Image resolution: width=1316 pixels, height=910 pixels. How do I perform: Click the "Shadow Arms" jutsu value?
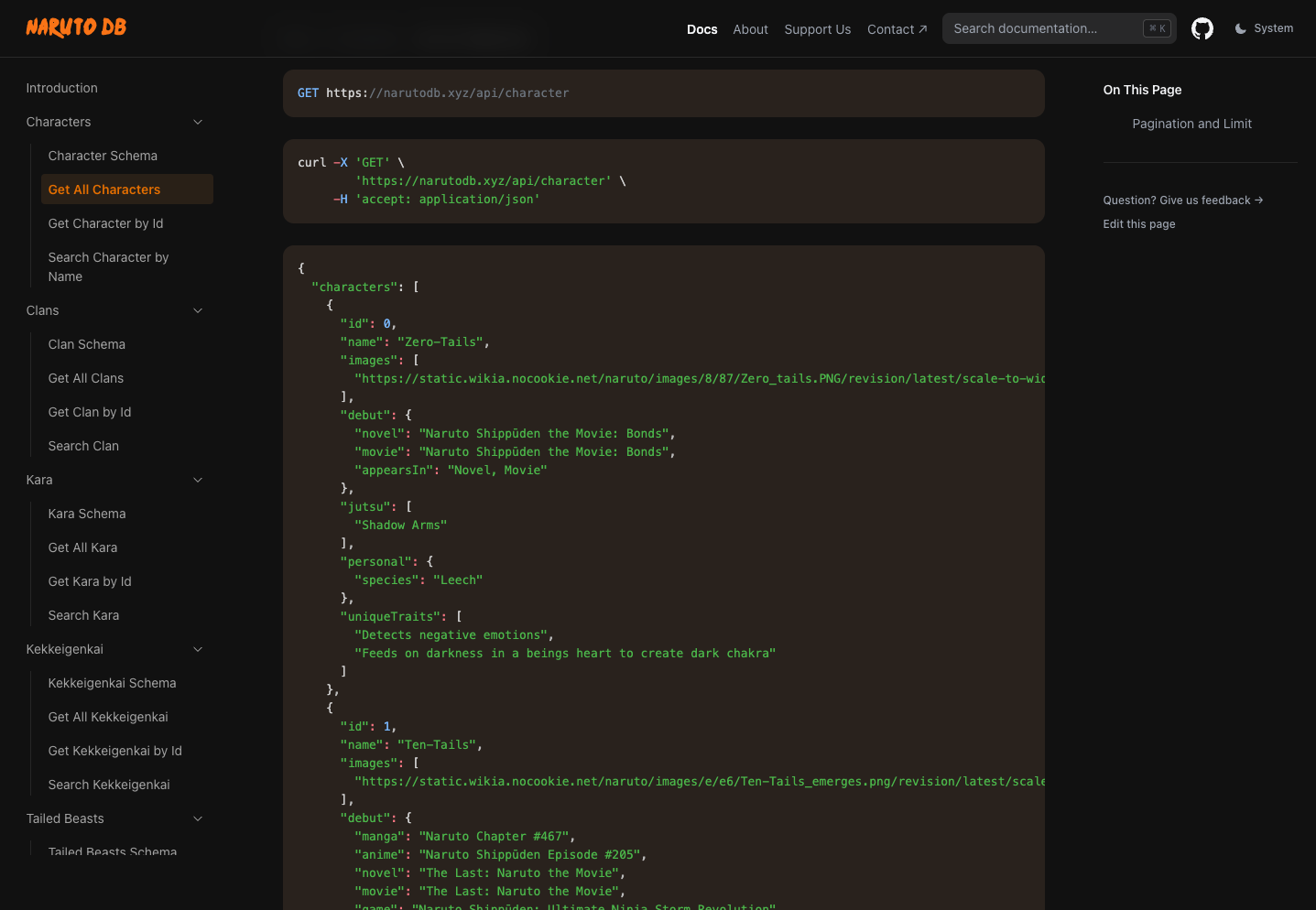400,525
